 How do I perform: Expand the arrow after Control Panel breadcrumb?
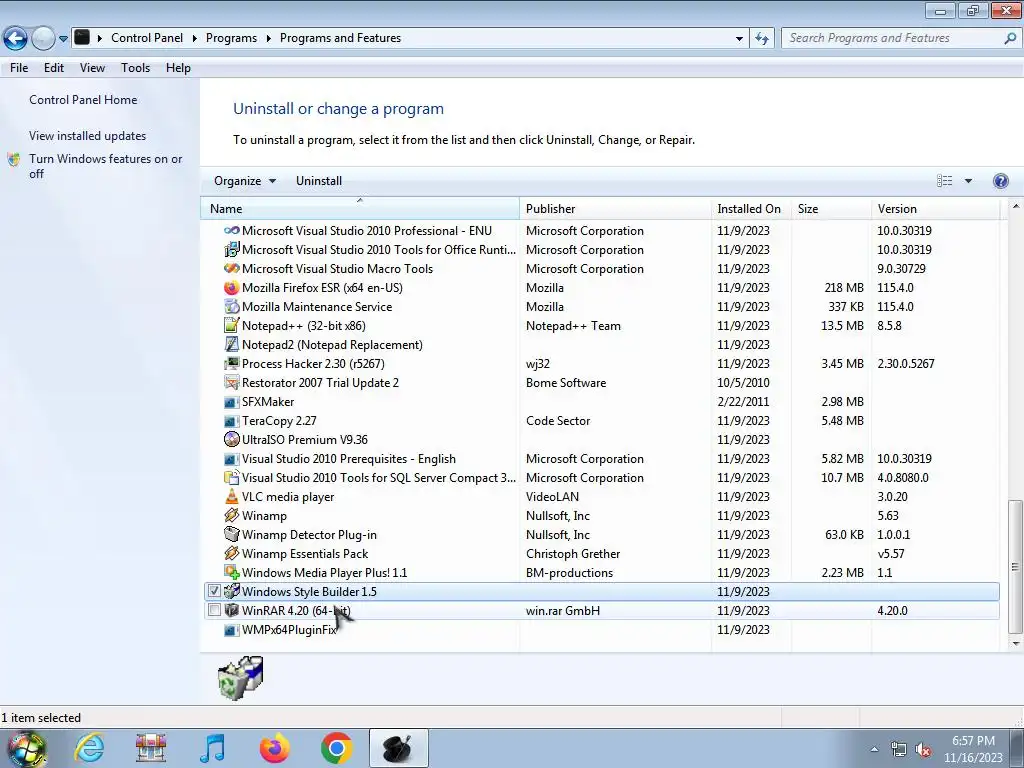click(195, 39)
